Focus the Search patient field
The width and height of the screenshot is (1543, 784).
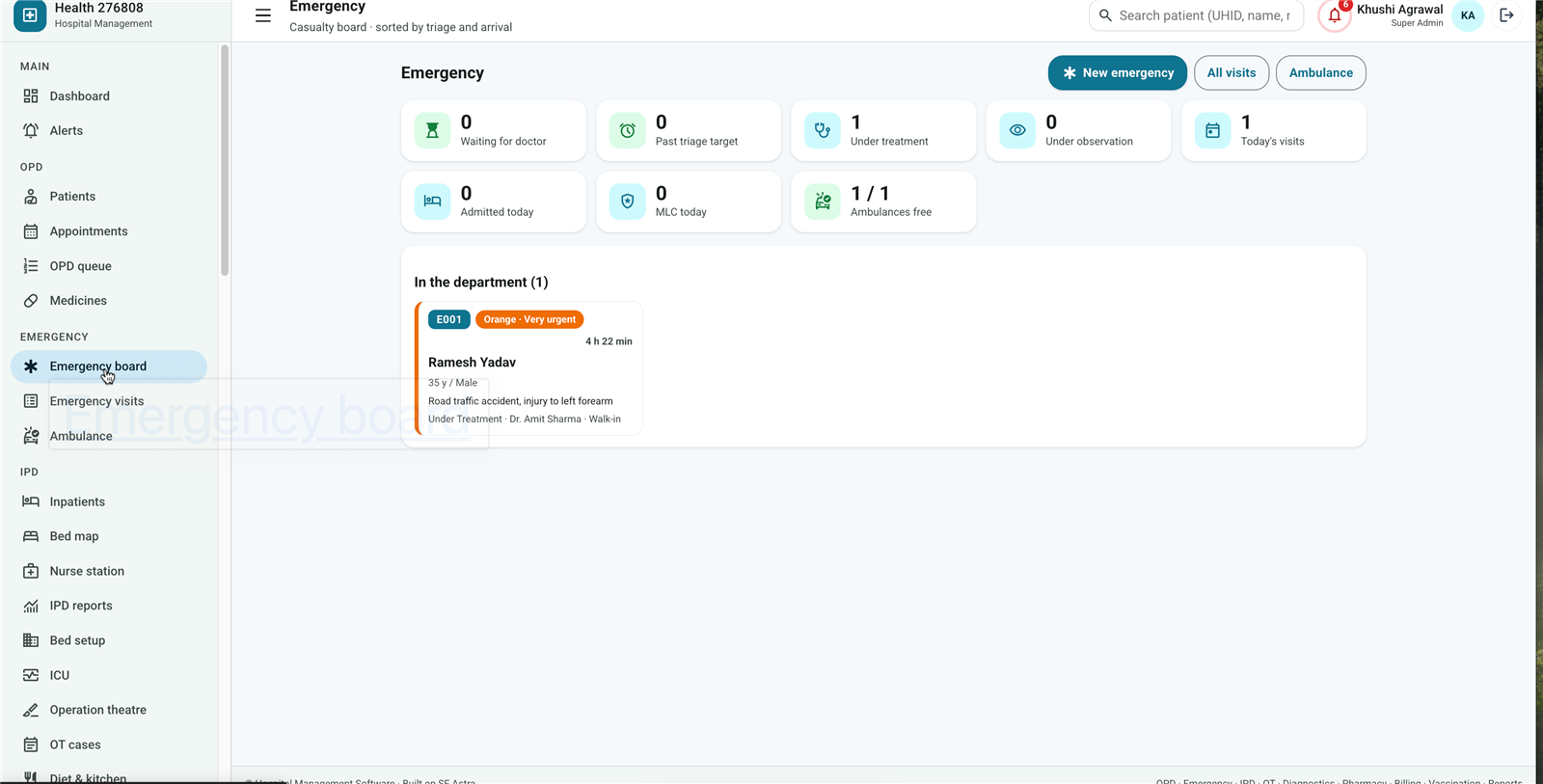[x=1196, y=15]
